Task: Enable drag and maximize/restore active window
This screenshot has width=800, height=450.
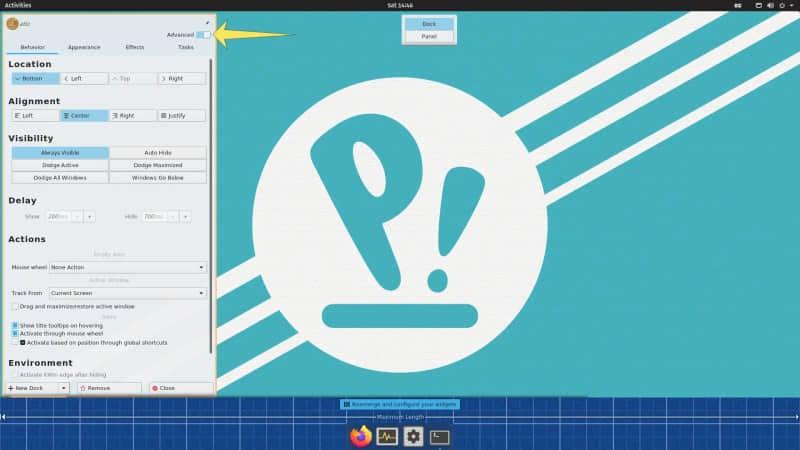Action: pyautogui.click(x=15, y=306)
